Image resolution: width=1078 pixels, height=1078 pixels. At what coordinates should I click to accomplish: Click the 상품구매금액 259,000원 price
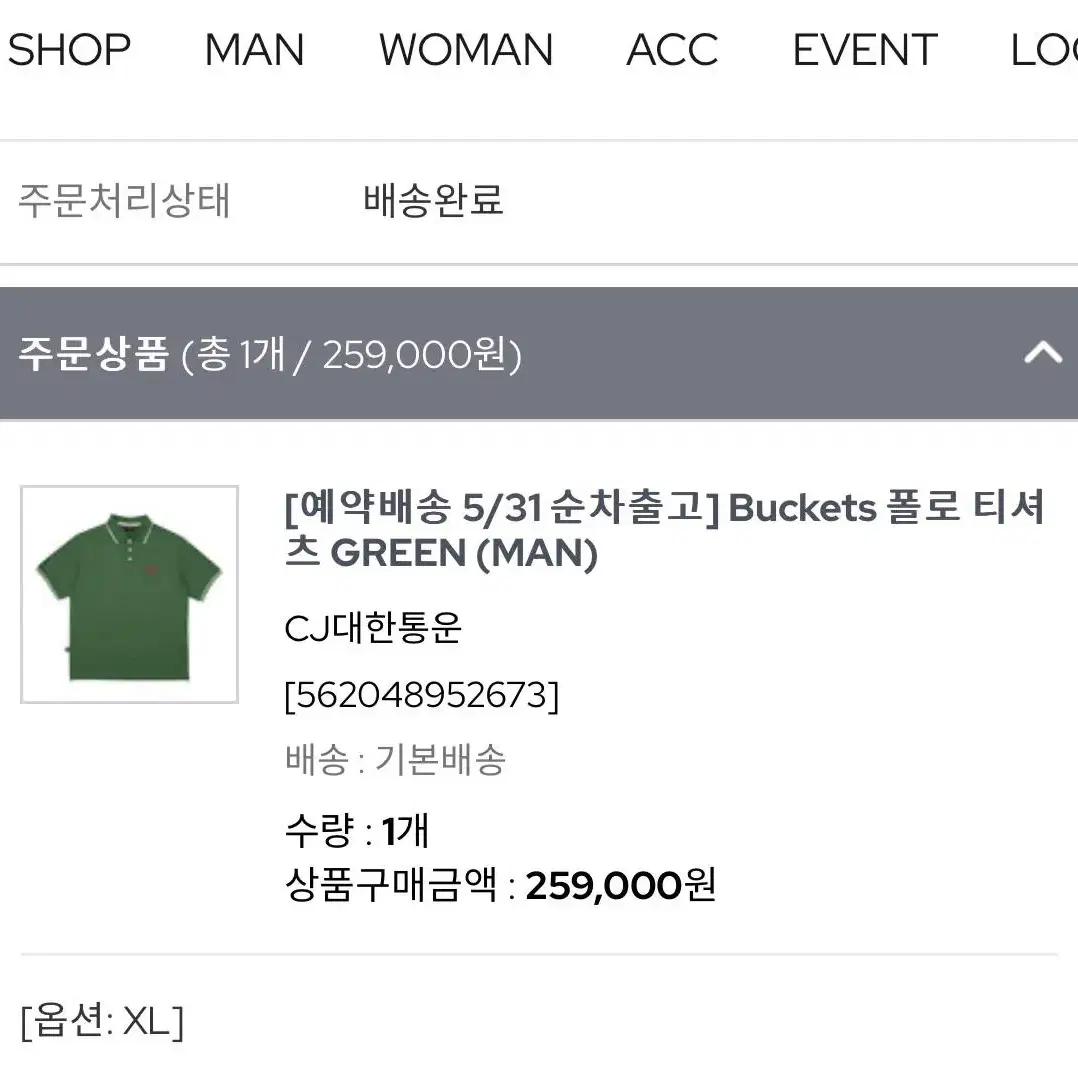coord(500,886)
